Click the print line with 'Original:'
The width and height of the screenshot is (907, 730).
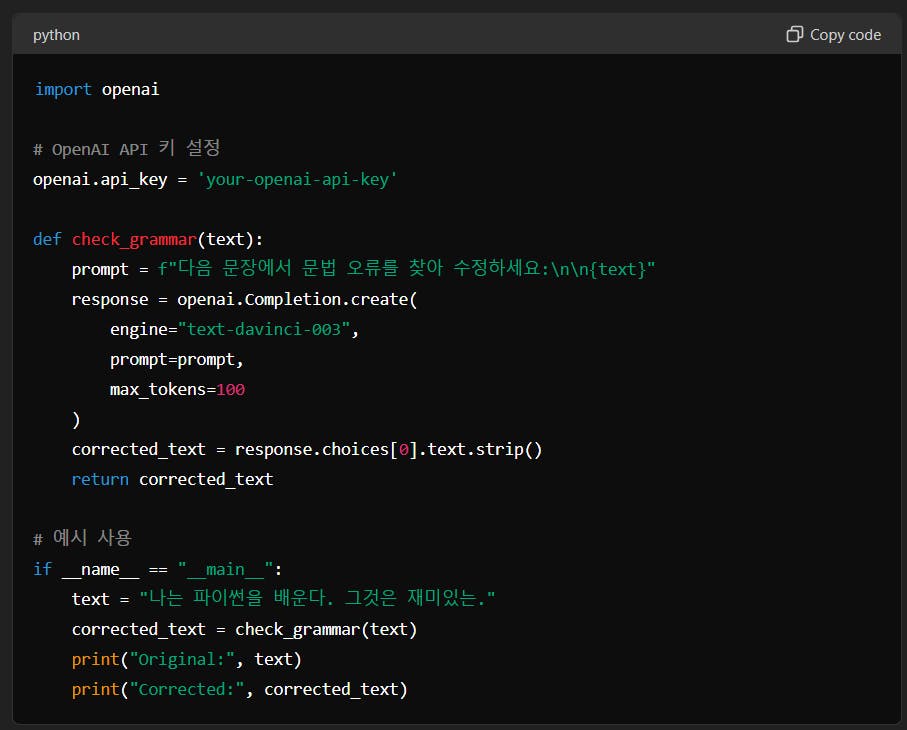point(186,659)
